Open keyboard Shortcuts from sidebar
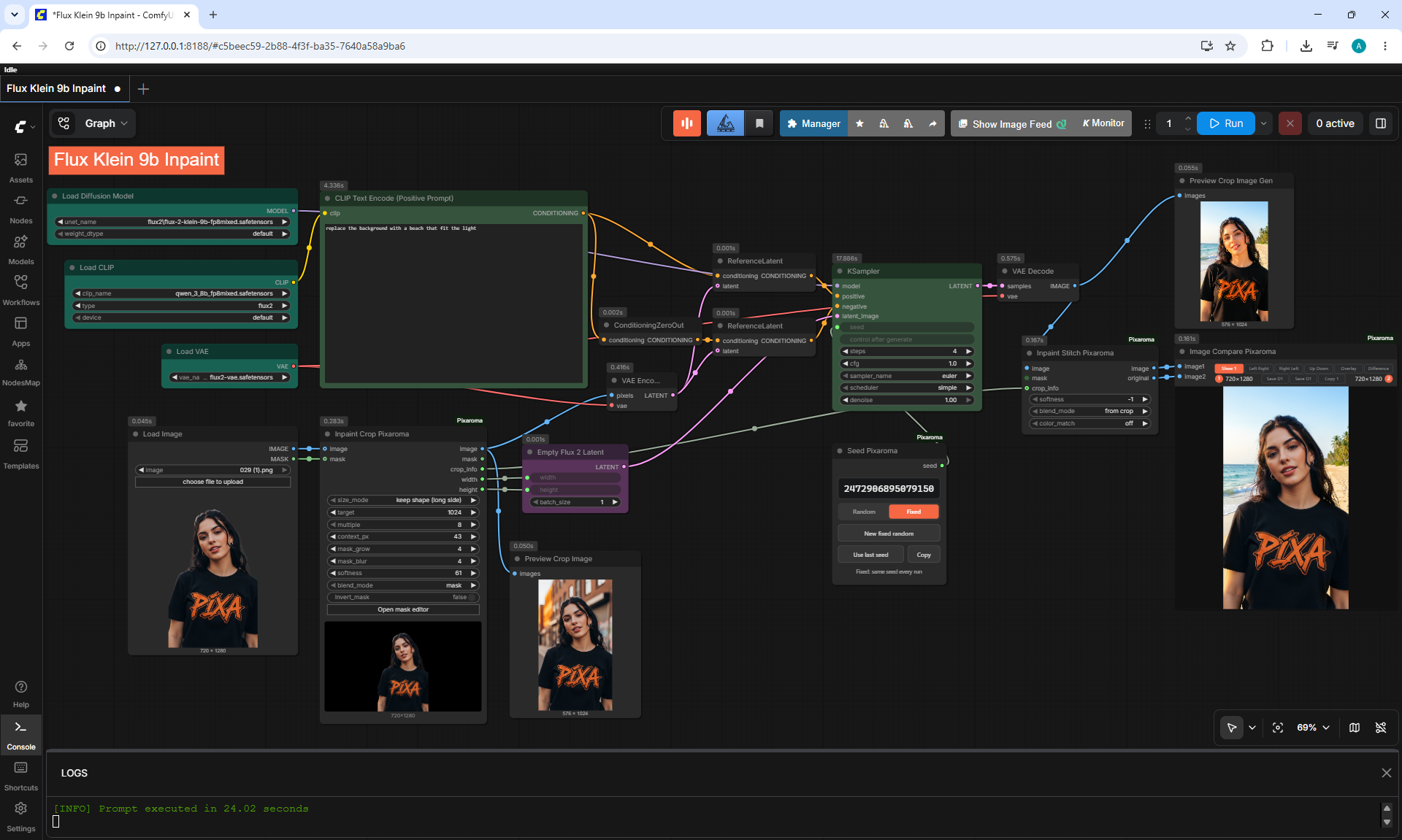The width and height of the screenshot is (1402, 840). click(x=21, y=776)
